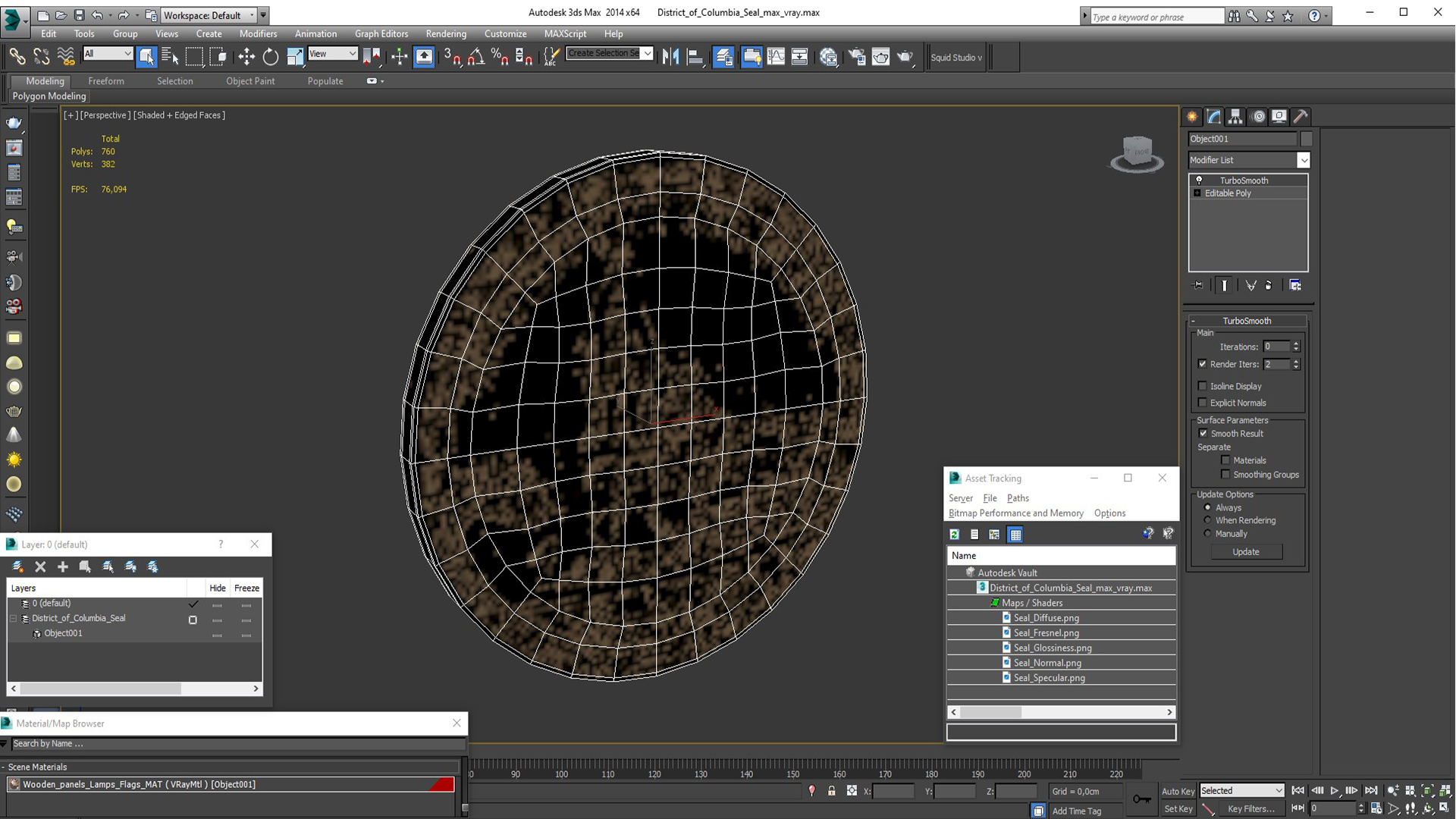Click the Unlink Selection icon
Screen dimensions: 1456x819
(x=41, y=56)
